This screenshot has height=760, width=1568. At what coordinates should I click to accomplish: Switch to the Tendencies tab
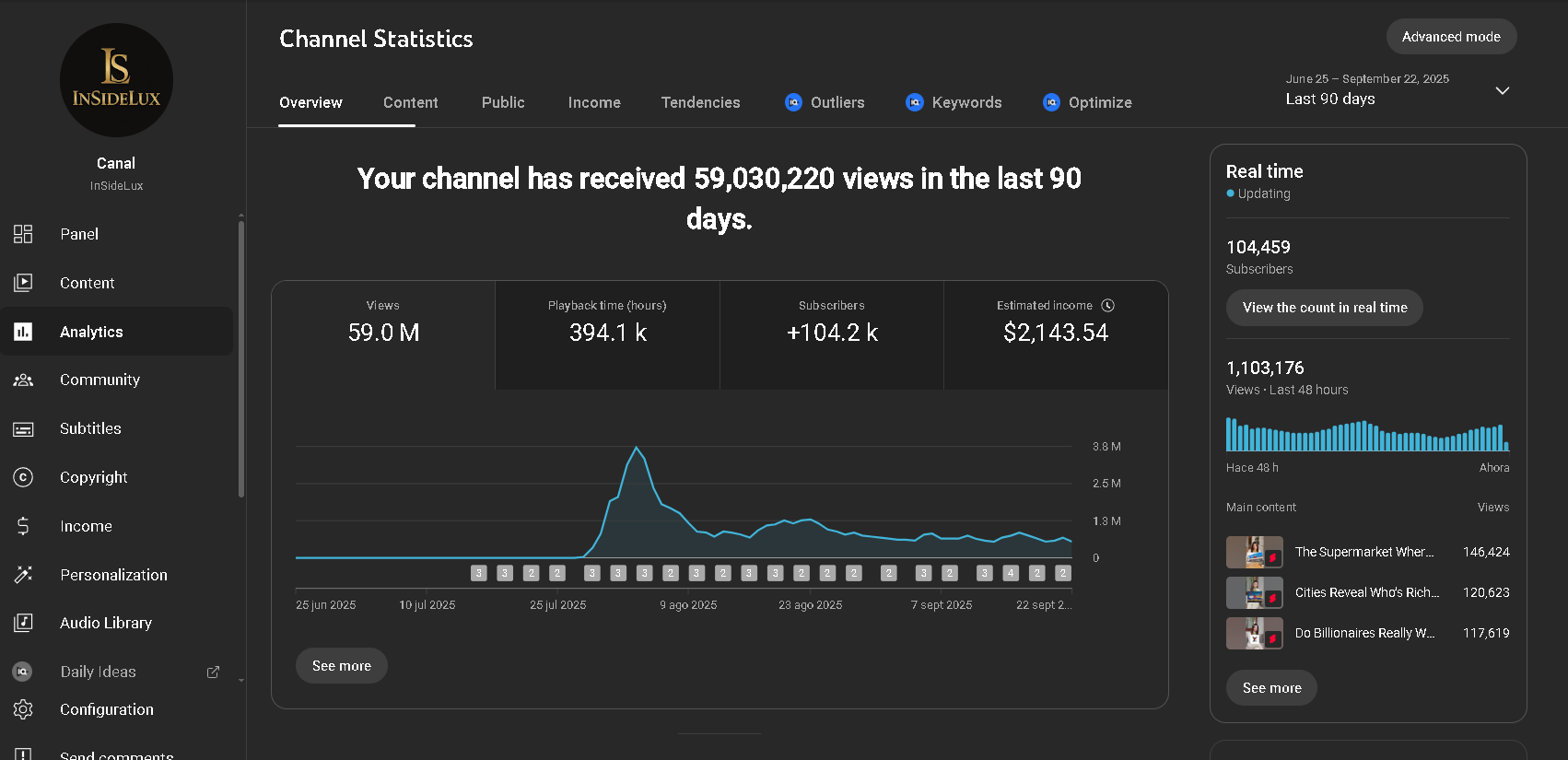pos(700,102)
